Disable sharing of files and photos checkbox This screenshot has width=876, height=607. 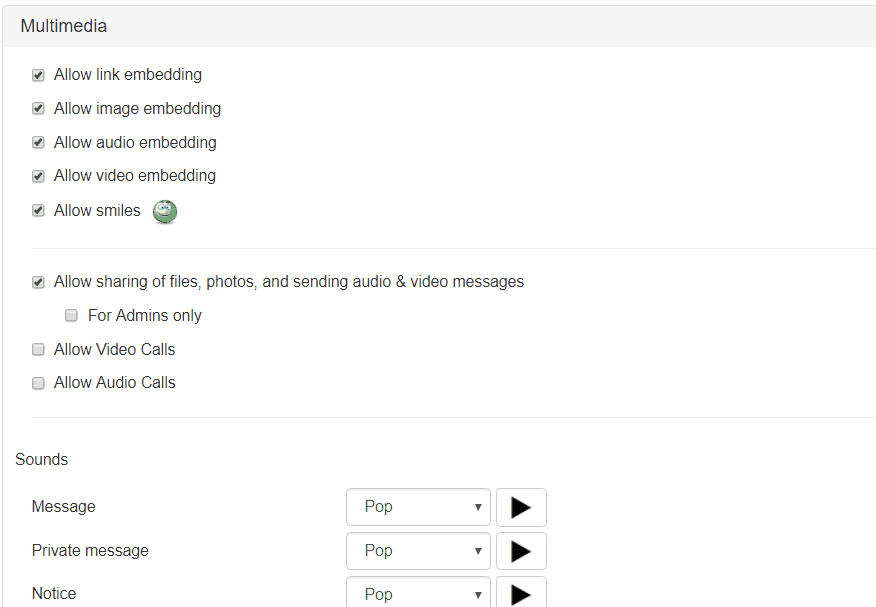pyautogui.click(x=38, y=282)
